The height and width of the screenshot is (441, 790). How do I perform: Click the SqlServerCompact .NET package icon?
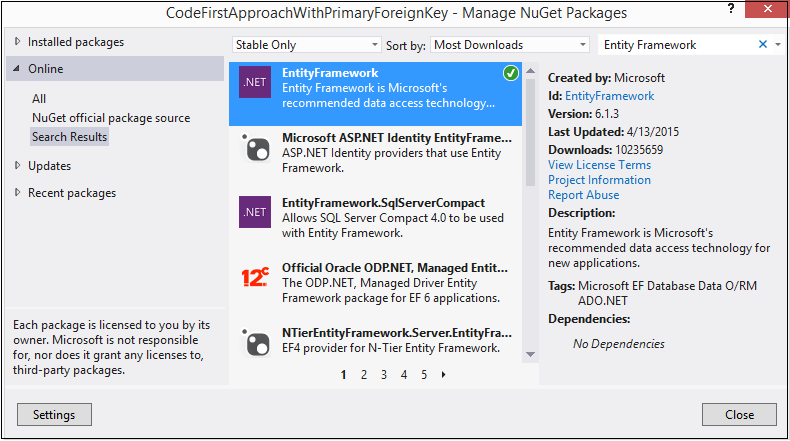pyautogui.click(x=254, y=212)
